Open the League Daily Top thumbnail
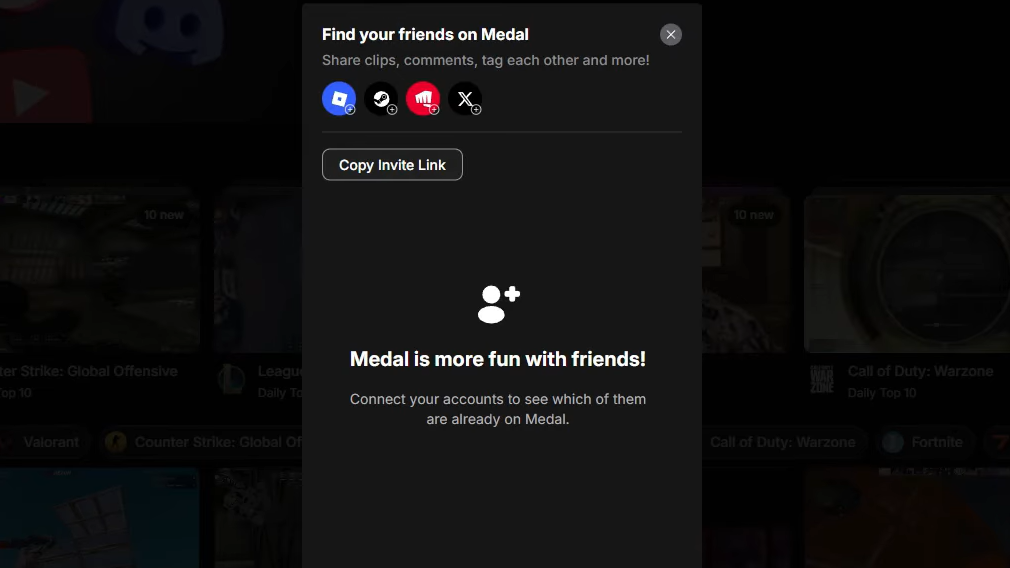This screenshot has height=568, width=1010. pyautogui.click(x=258, y=270)
